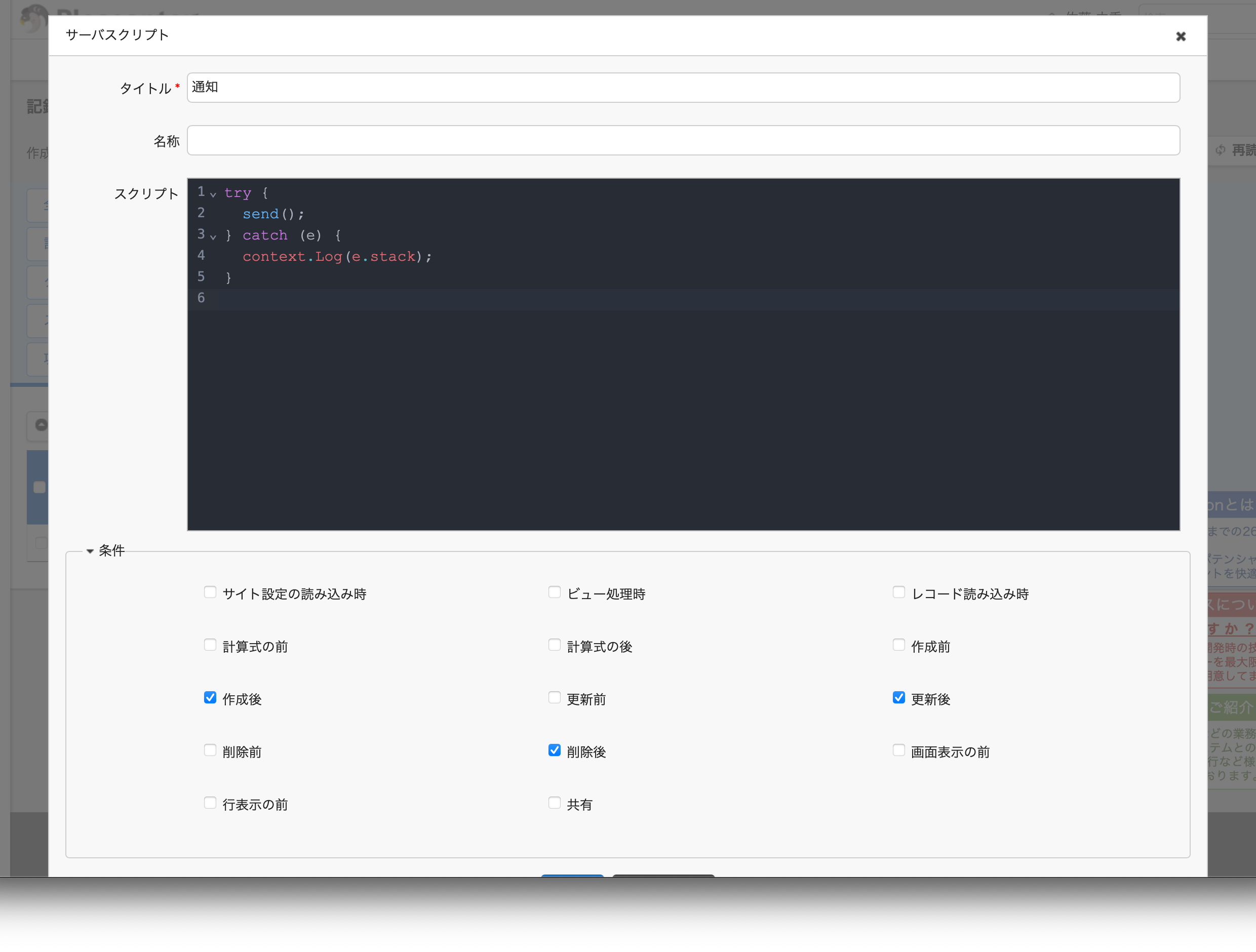Enable 画面表示の前 checkbox

[x=898, y=750]
